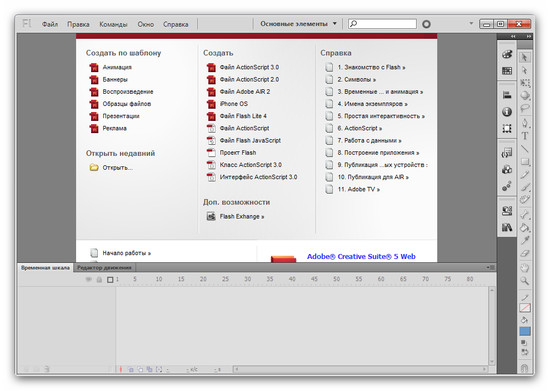The width and height of the screenshot is (550, 391).
Task: Click the blue fill color swatch
Action: pyautogui.click(x=525, y=331)
